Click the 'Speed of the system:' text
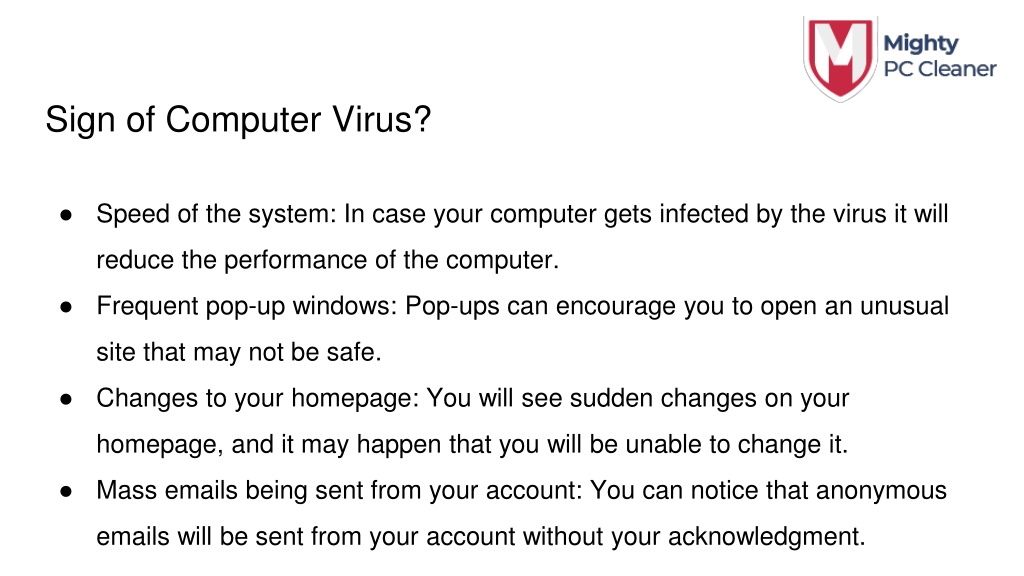The height and width of the screenshot is (576, 1024). click(216, 214)
